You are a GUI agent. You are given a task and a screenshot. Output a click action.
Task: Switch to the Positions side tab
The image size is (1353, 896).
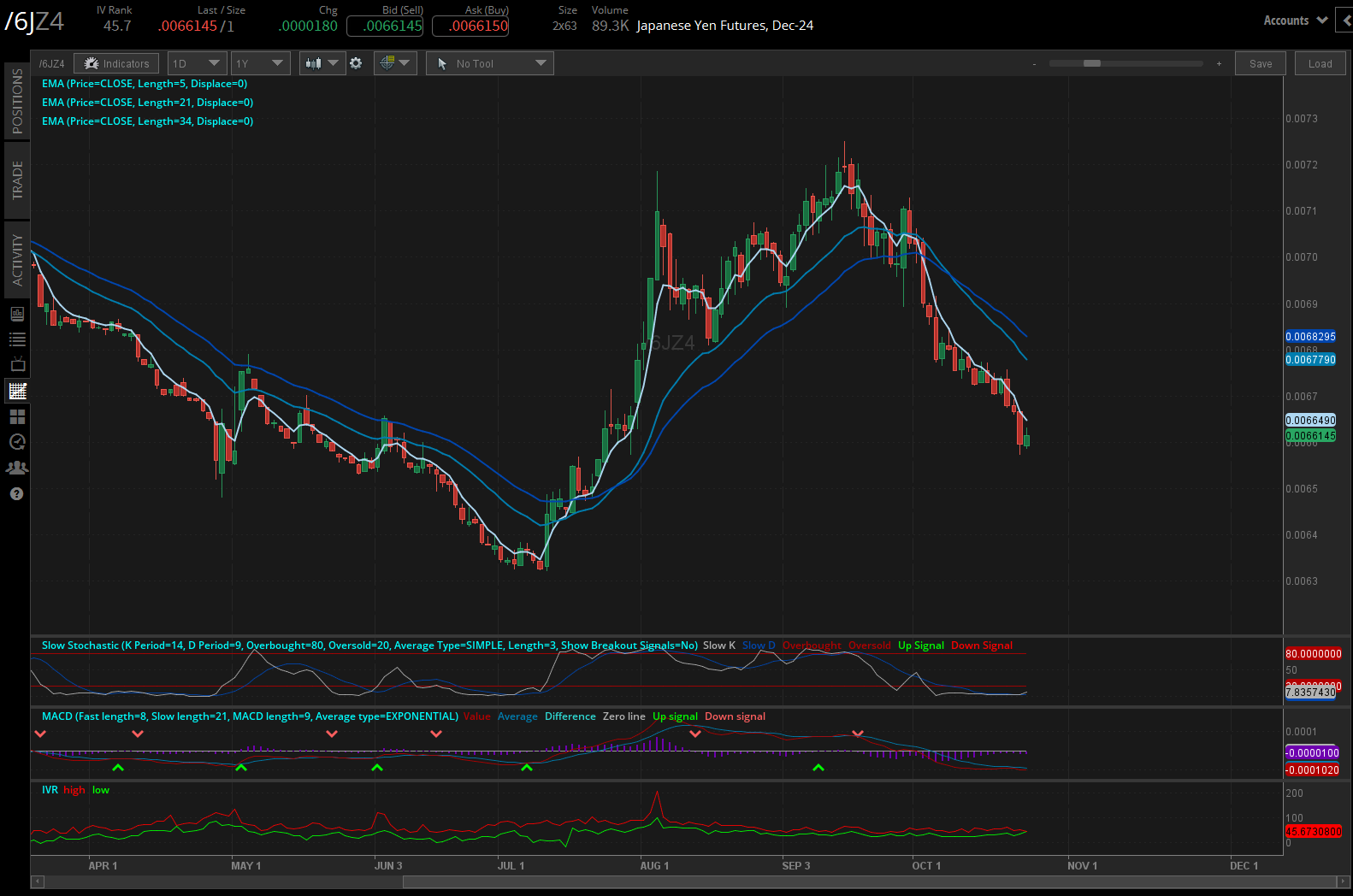17,101
